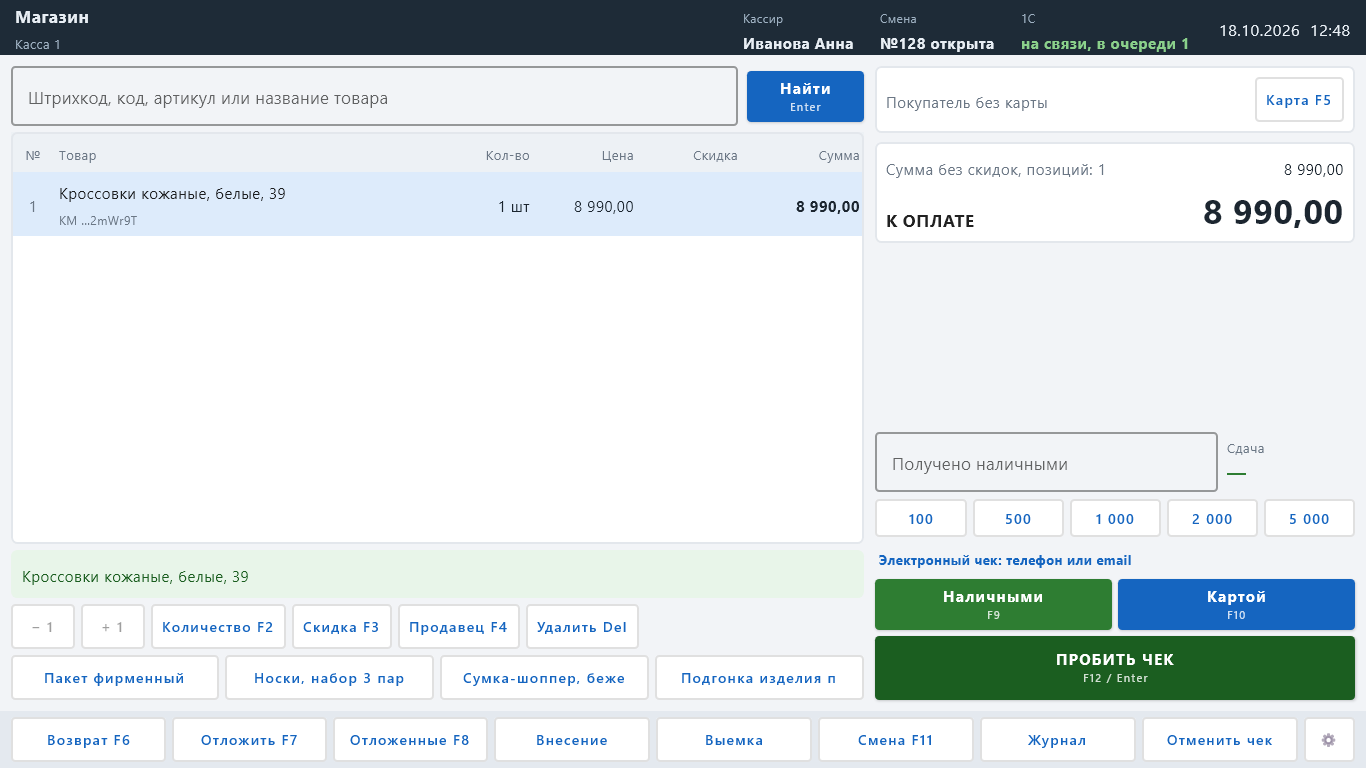Image resolution: width=1366 pixels, height=768 pixels.
Task: Choose Наличными payment method
Action: [993, 604]
